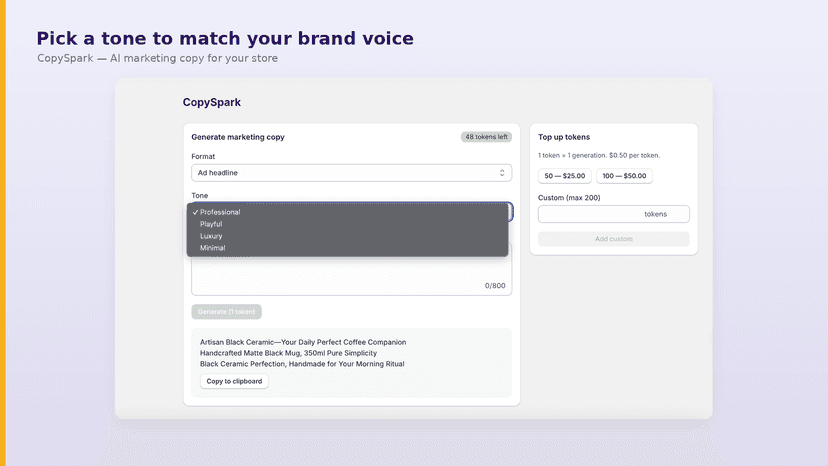This screenshot has height=466, width=828.
Task: Click the Add custom button
Action: point(614,239)
